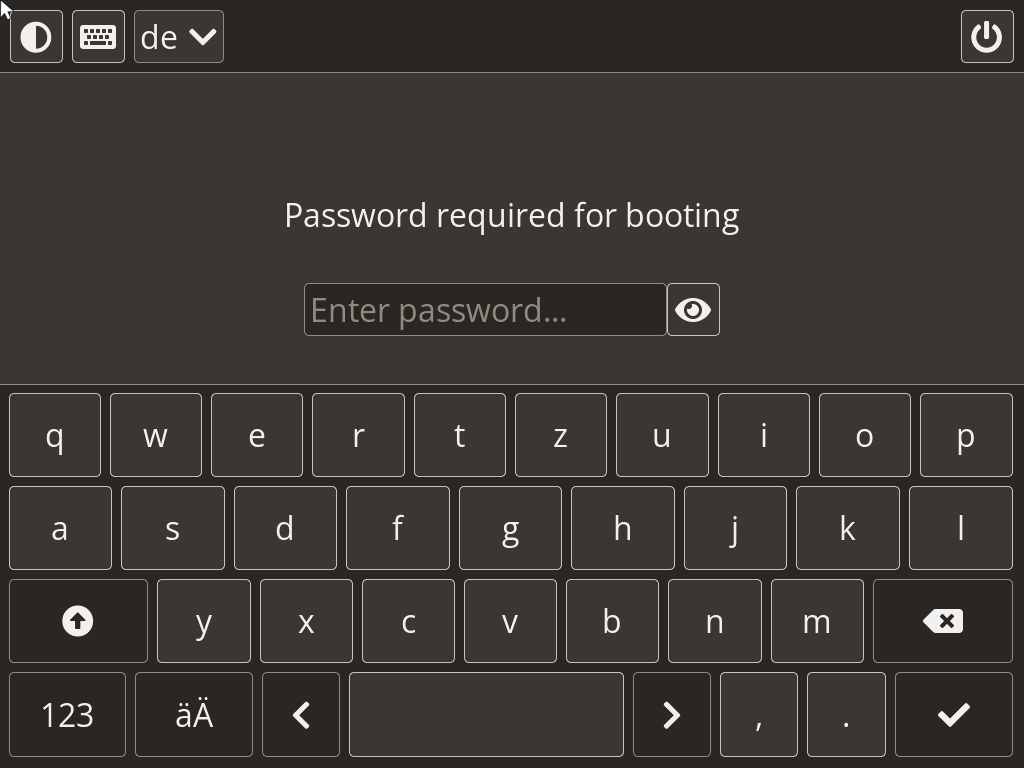Tap the letter a key

60,528
